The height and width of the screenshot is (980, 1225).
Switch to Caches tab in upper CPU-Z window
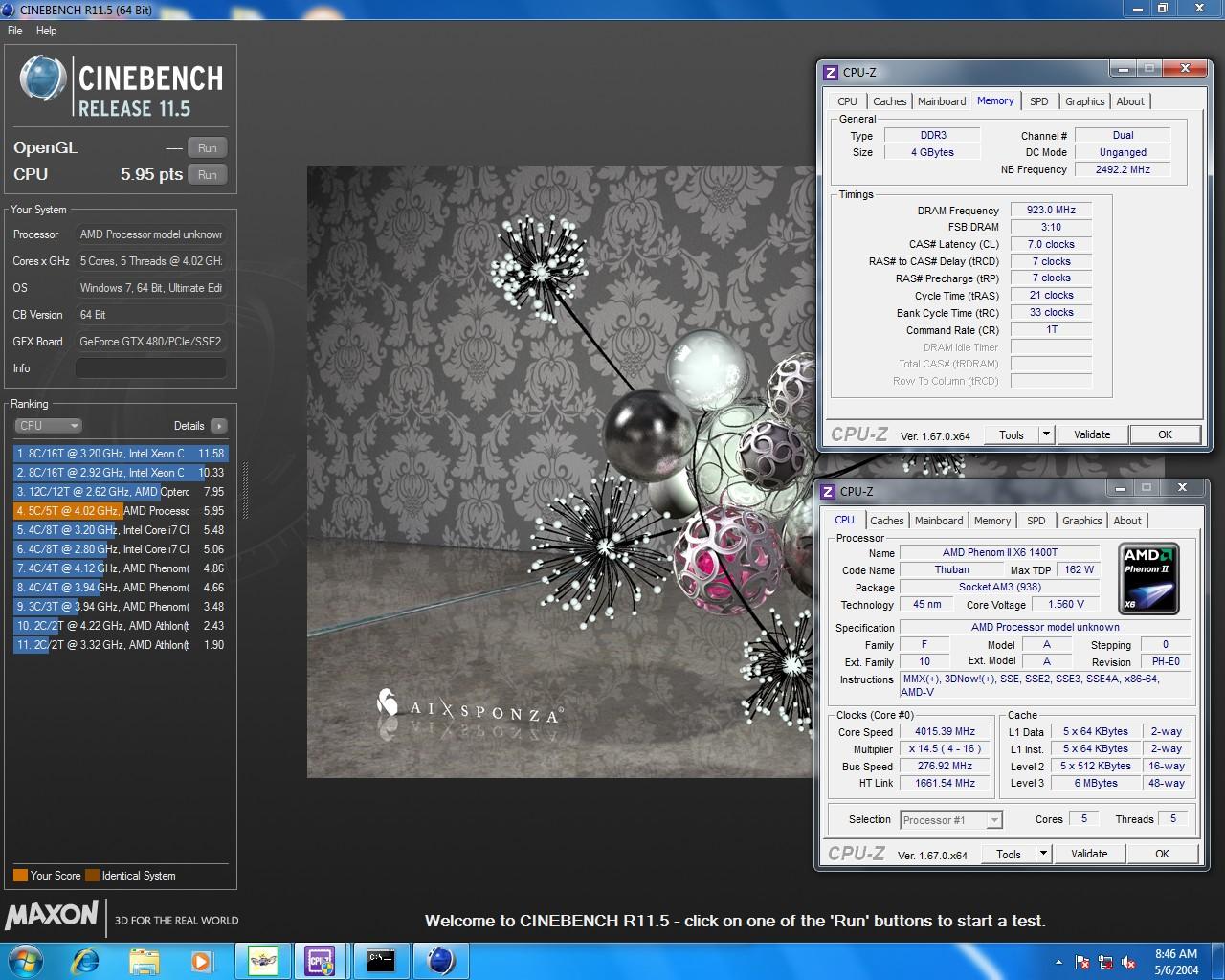pyautogui.click(x=889, y=101)
